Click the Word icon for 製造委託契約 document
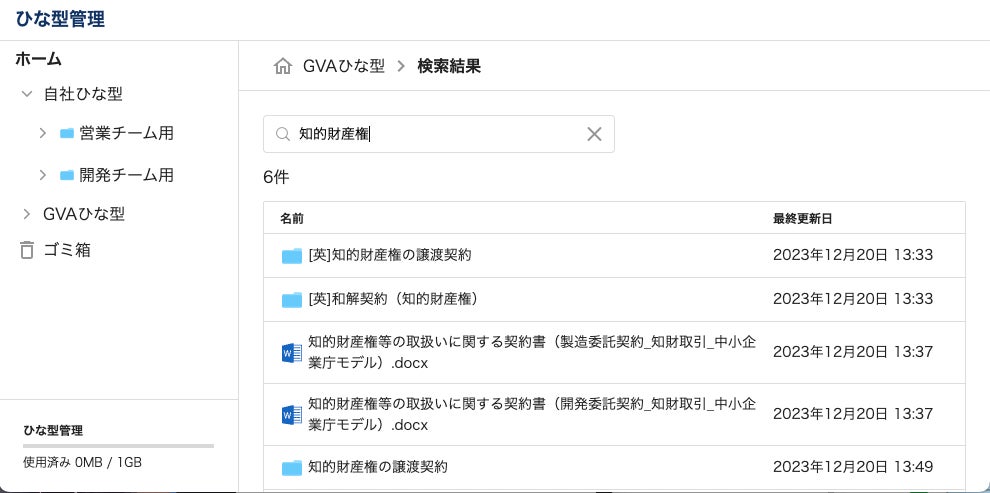Viewport: 990px width, 493px height. [291, 353]
